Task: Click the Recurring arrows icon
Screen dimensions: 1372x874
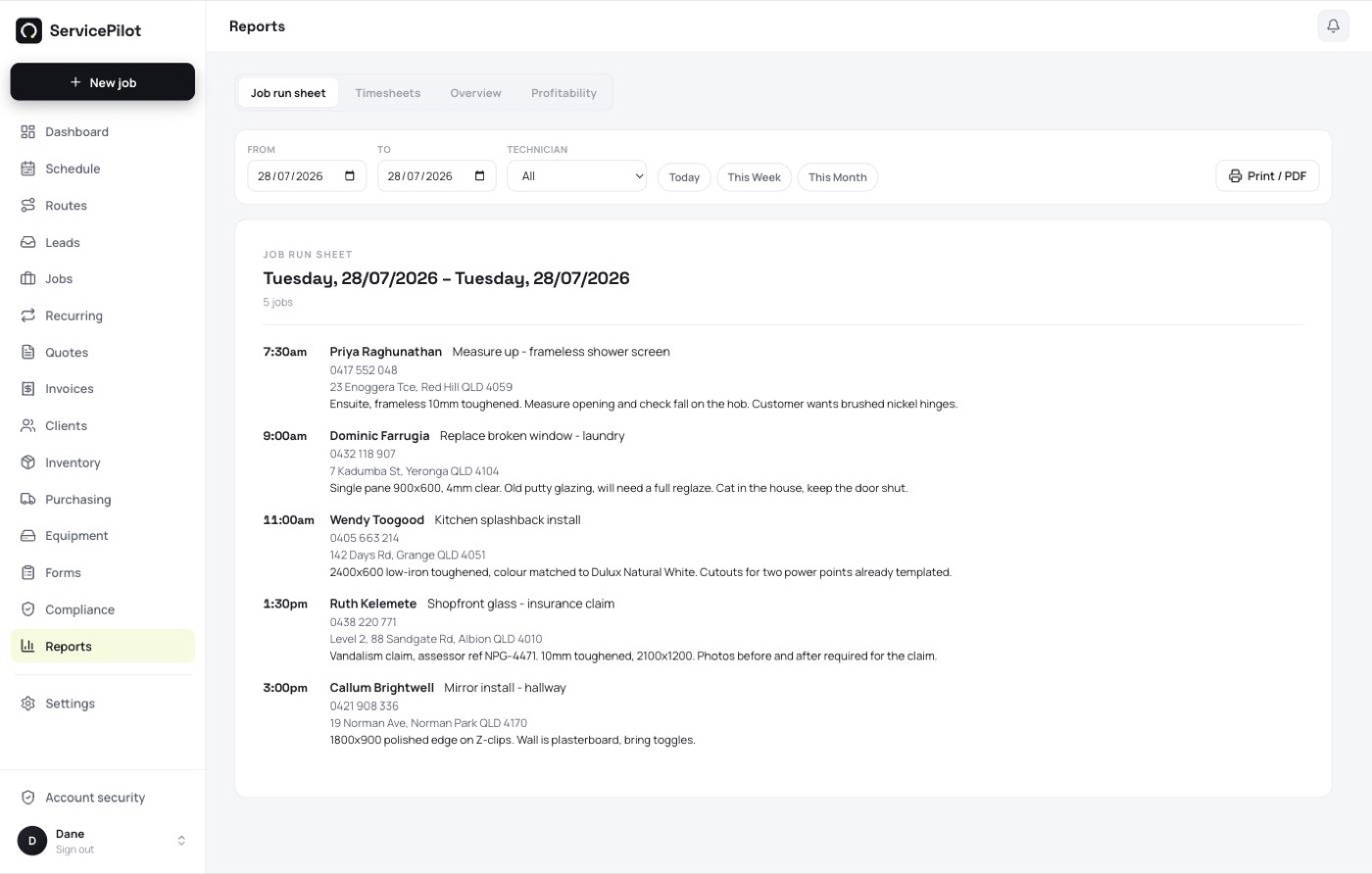Action: pyautogui.click(x=27, y=316)
